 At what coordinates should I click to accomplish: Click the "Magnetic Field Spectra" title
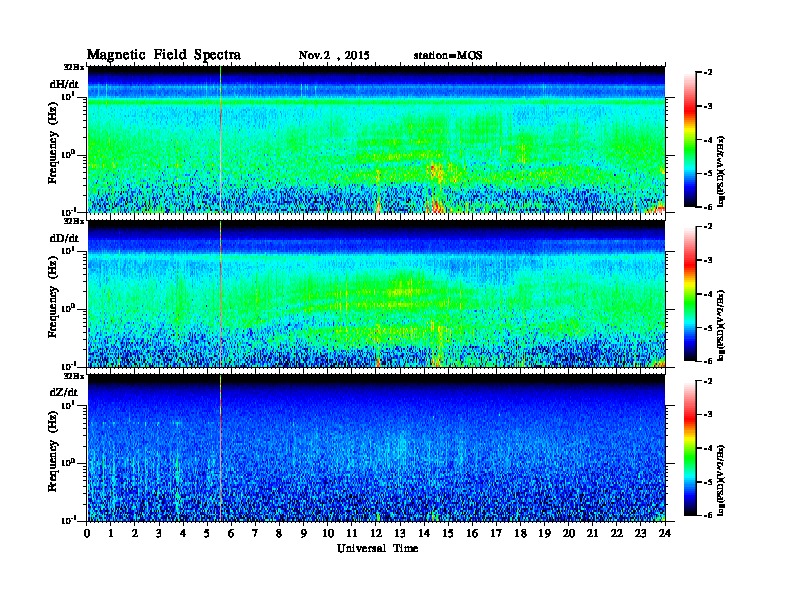164,55
